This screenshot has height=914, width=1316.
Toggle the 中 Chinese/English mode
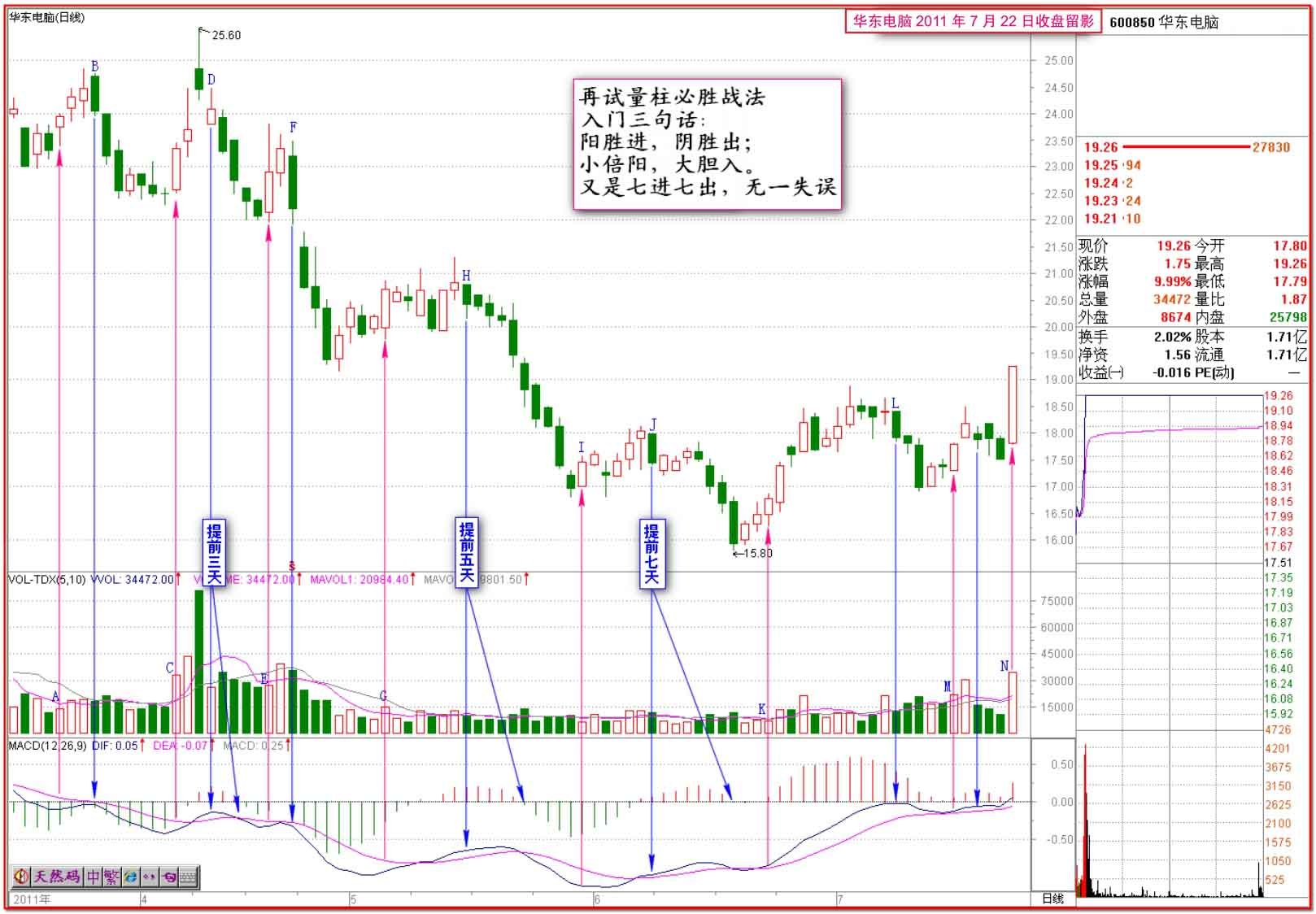94,877
